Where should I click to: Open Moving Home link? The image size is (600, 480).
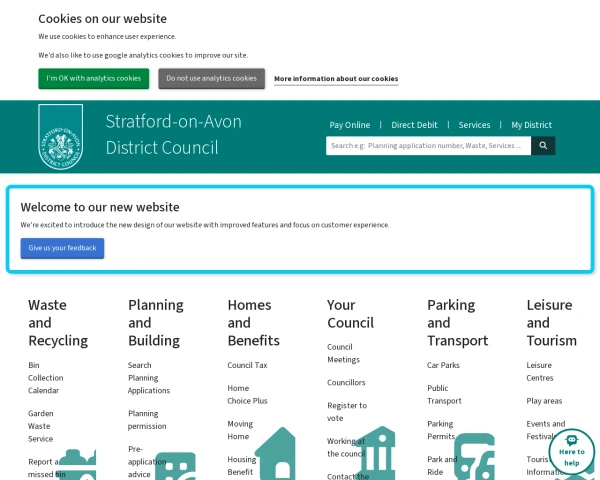[240, 430]
